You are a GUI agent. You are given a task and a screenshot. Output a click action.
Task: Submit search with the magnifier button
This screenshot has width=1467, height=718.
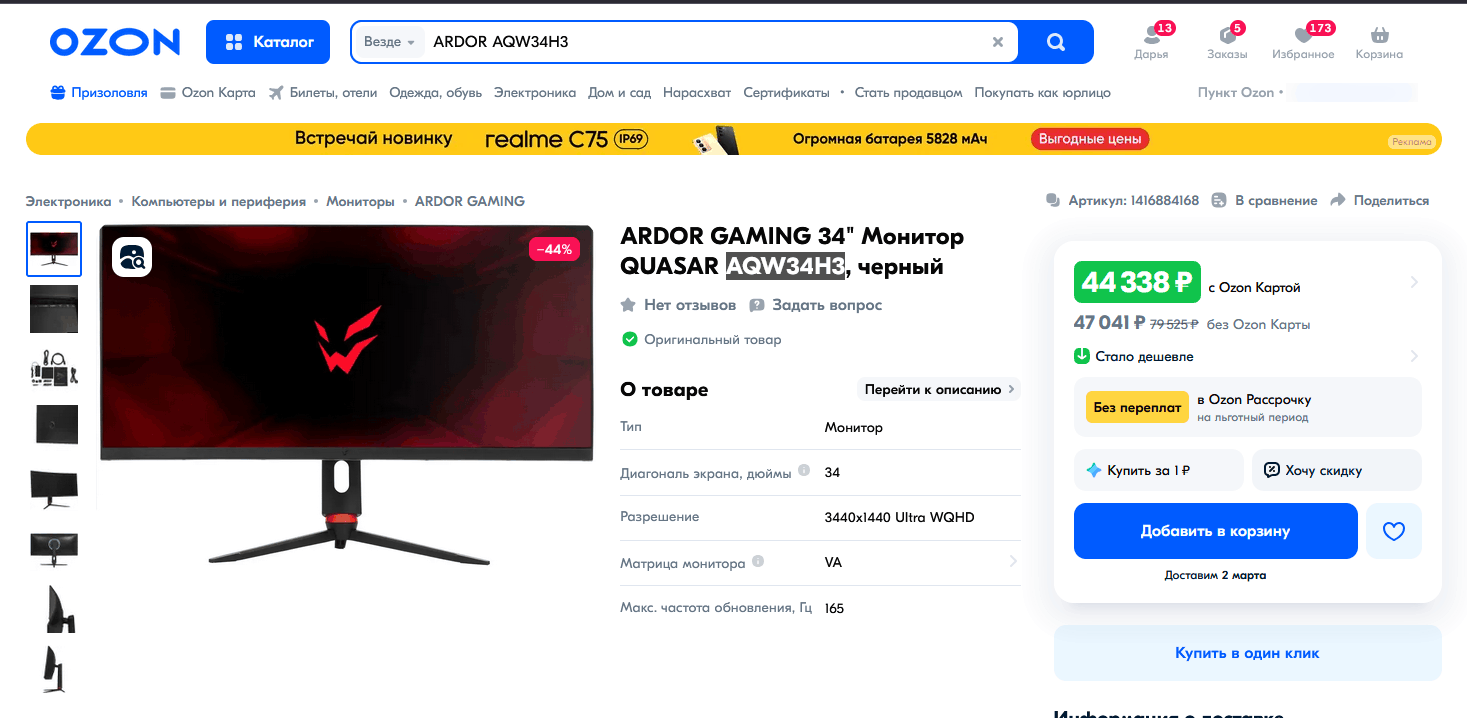(1056, 42)
